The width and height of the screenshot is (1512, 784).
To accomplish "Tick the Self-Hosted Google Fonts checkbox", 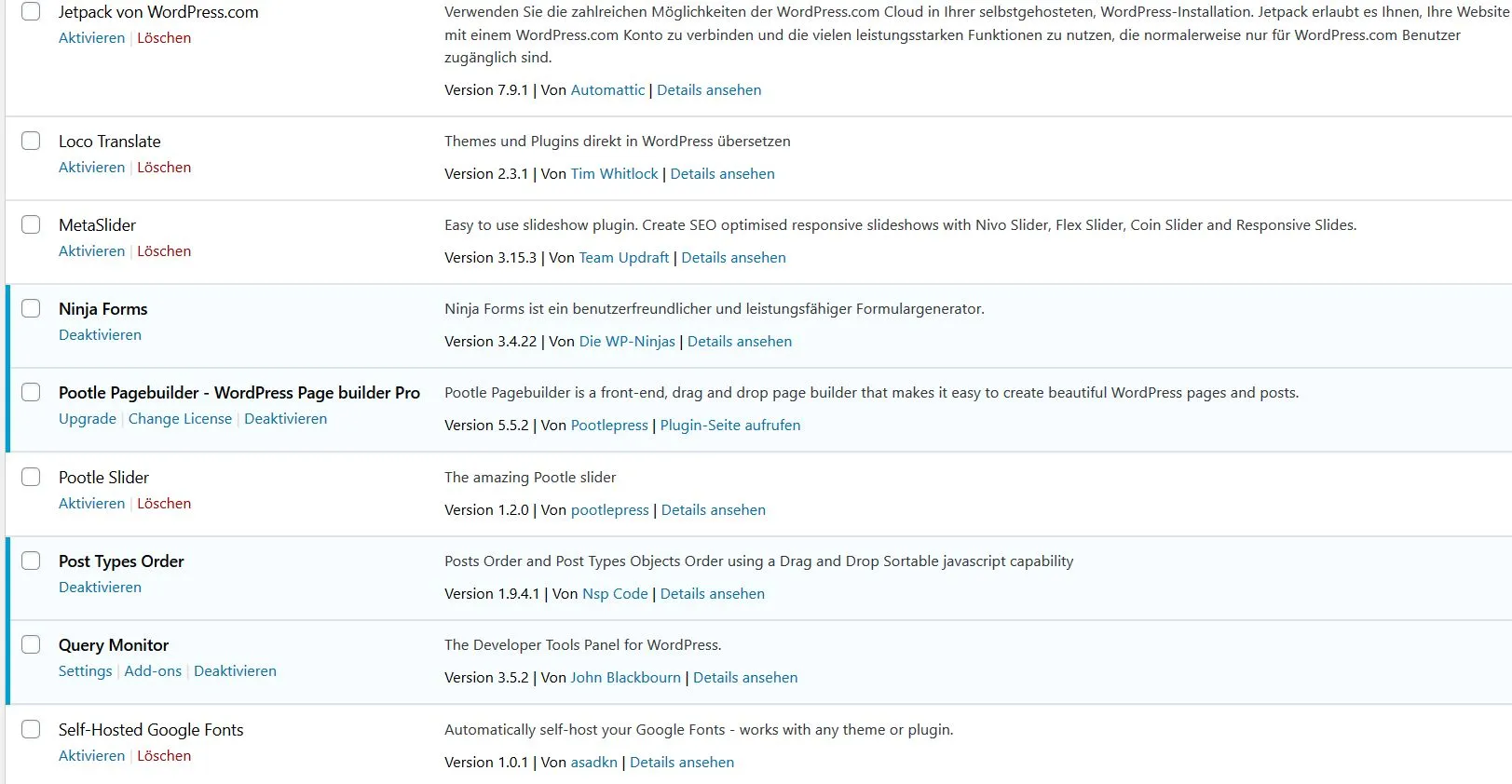I will 31,729.
